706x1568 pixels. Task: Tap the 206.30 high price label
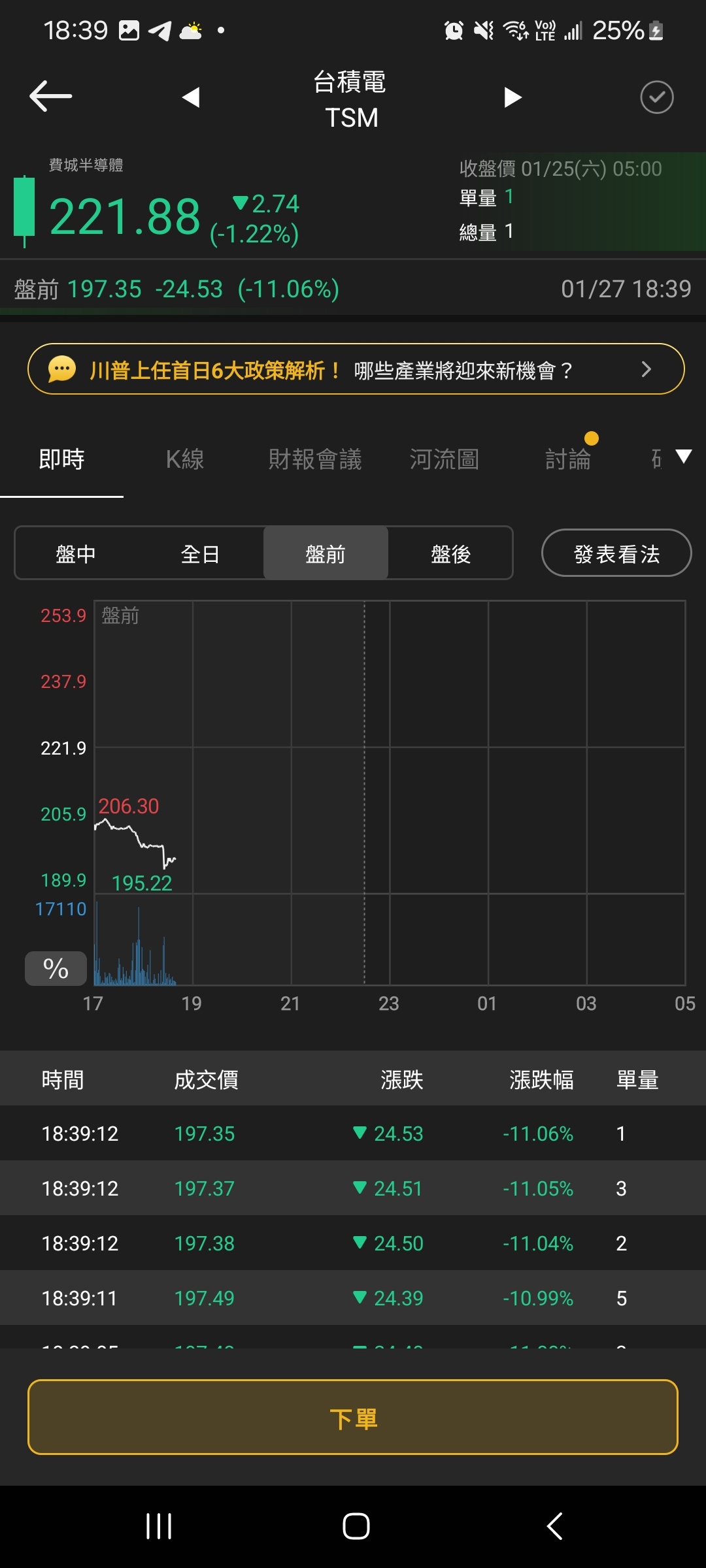pos(129,806)
